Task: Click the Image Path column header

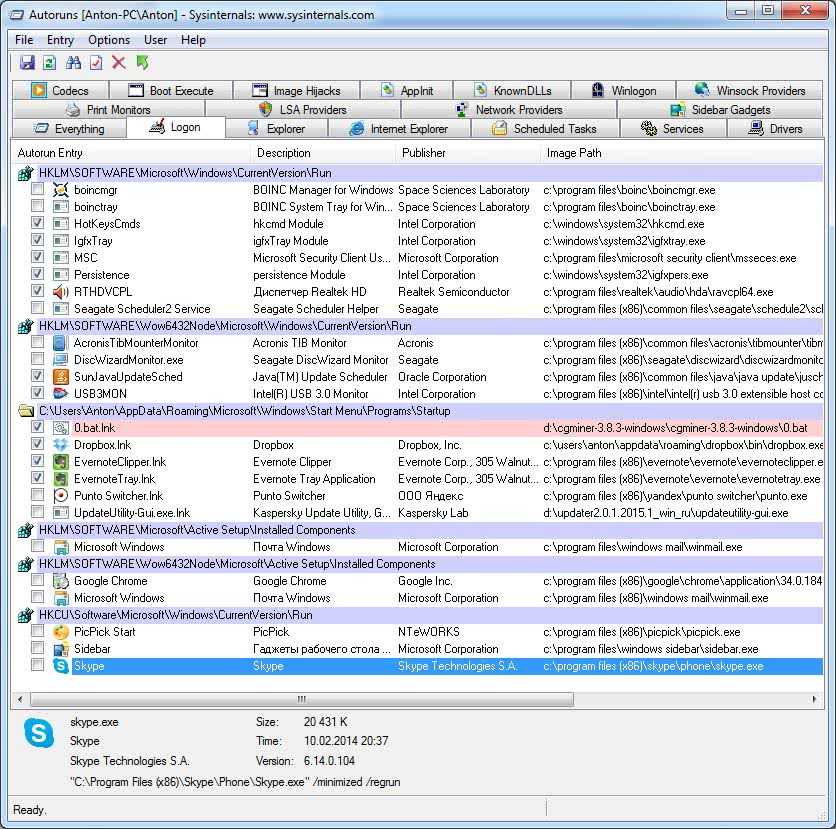Action: (x=573, y=153)
